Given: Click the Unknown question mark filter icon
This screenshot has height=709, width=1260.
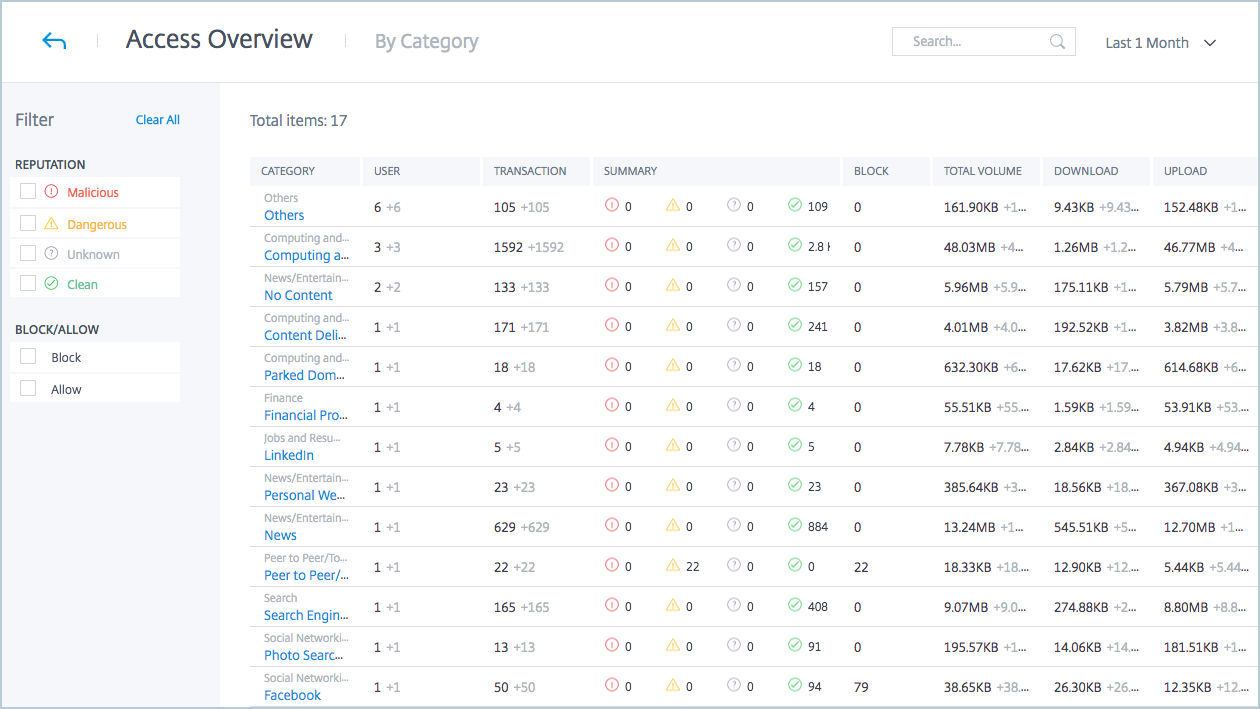Looking at the screenshot, I should coord(52,254).
